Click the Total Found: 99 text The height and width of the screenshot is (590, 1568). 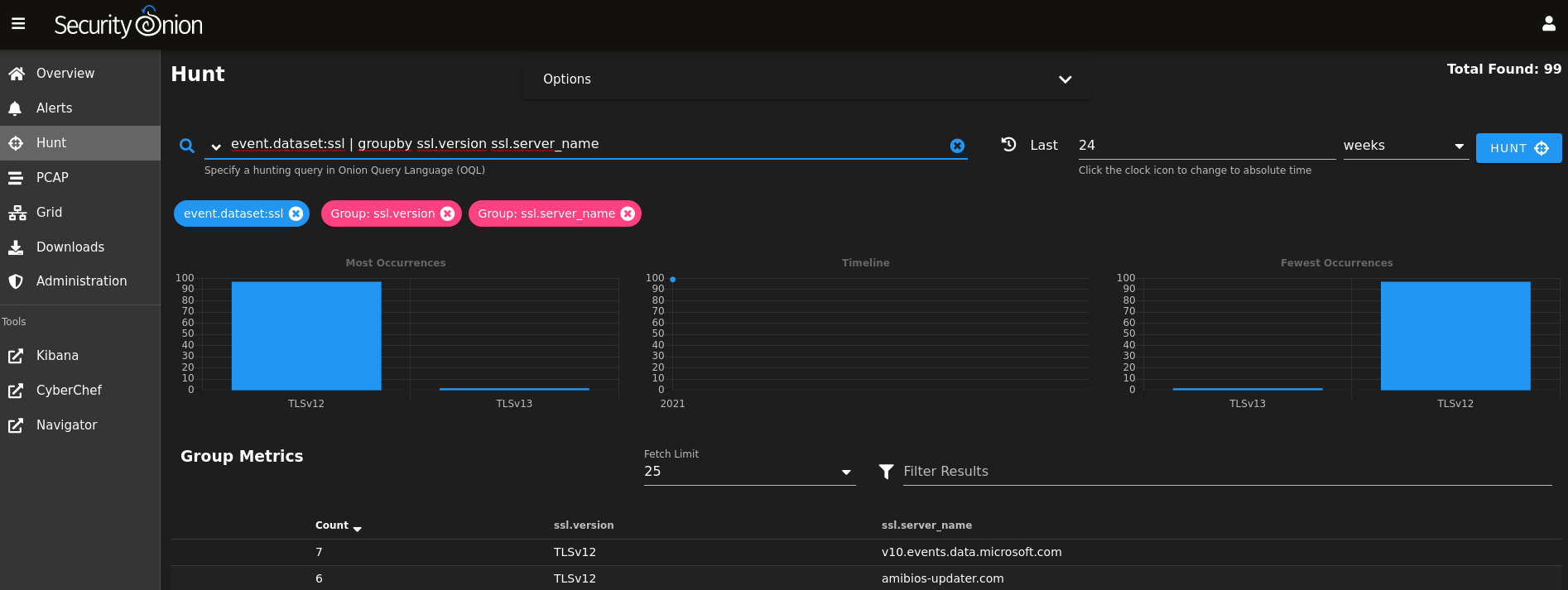1503,70
